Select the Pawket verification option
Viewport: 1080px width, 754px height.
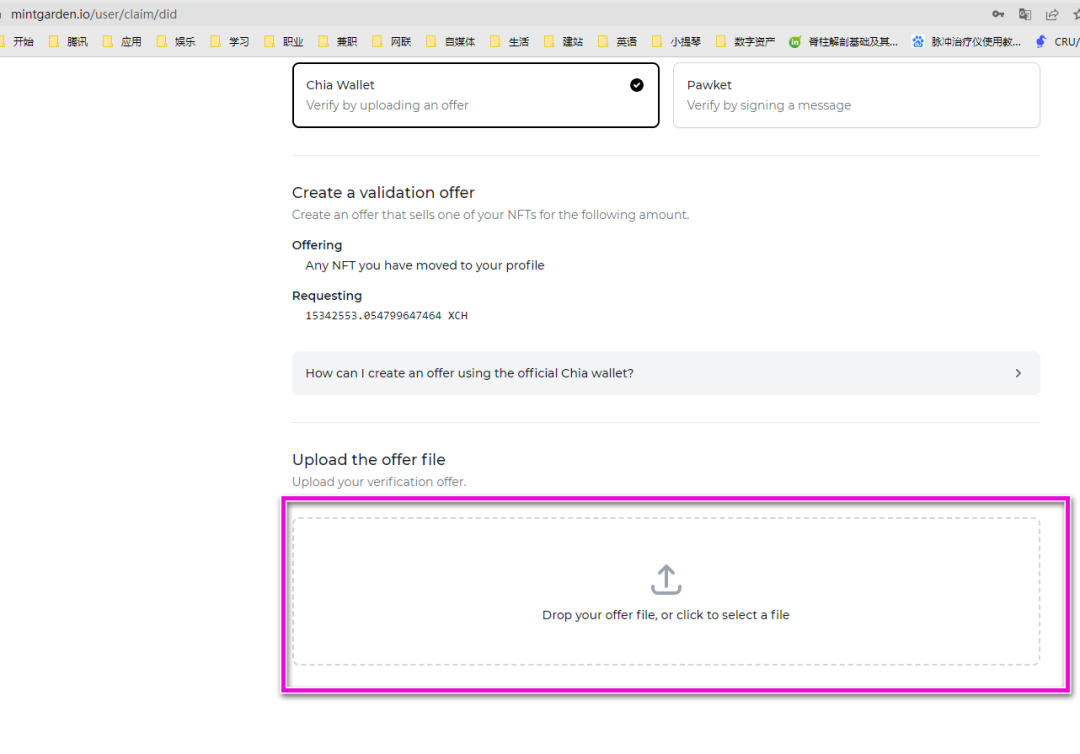pos(856,95)
